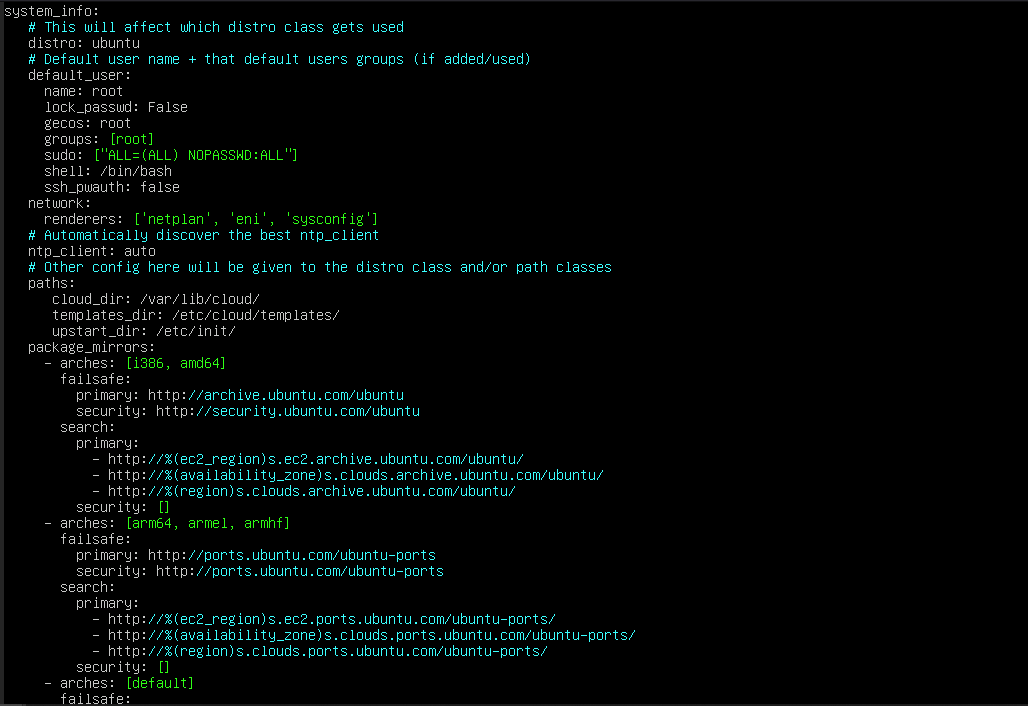Click the system_info key on the first line
This screenshot has height=706, width=1028.
(x=49, y=11)
